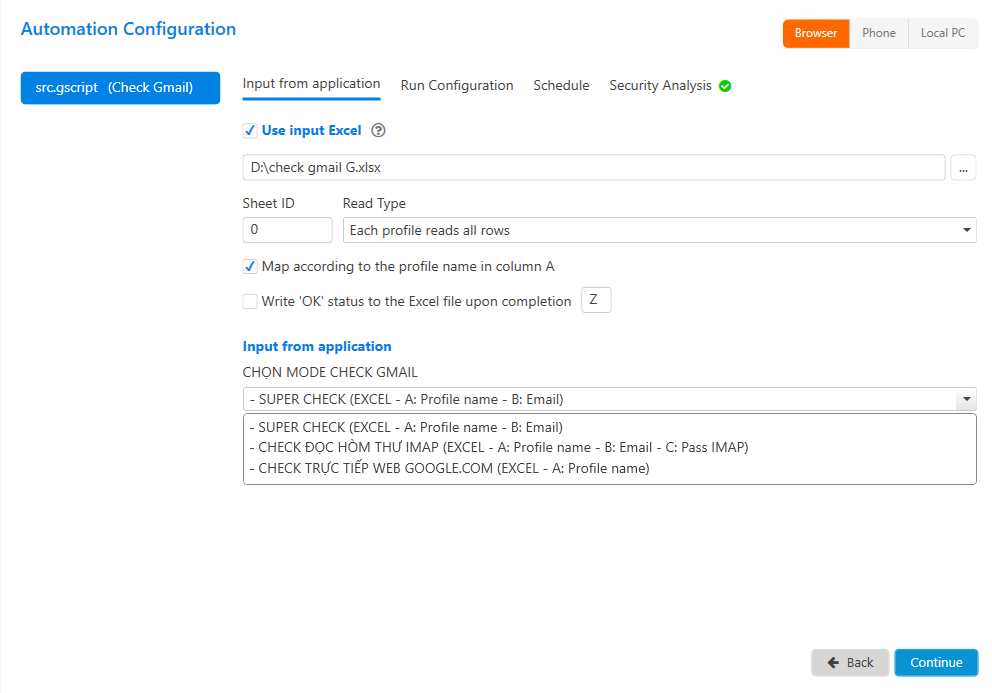This screenshot has height=693, width=992.
Task: Click the help question mark icon
Action: pos(378,131)
